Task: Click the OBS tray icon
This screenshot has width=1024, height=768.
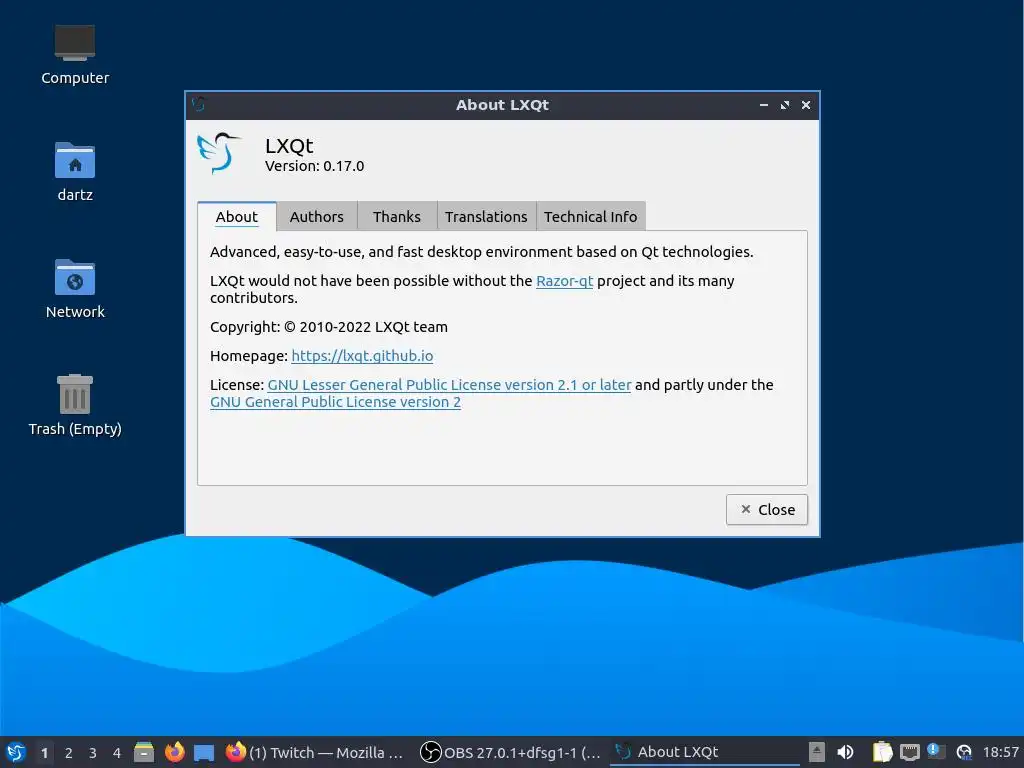Action: [964, 752]
